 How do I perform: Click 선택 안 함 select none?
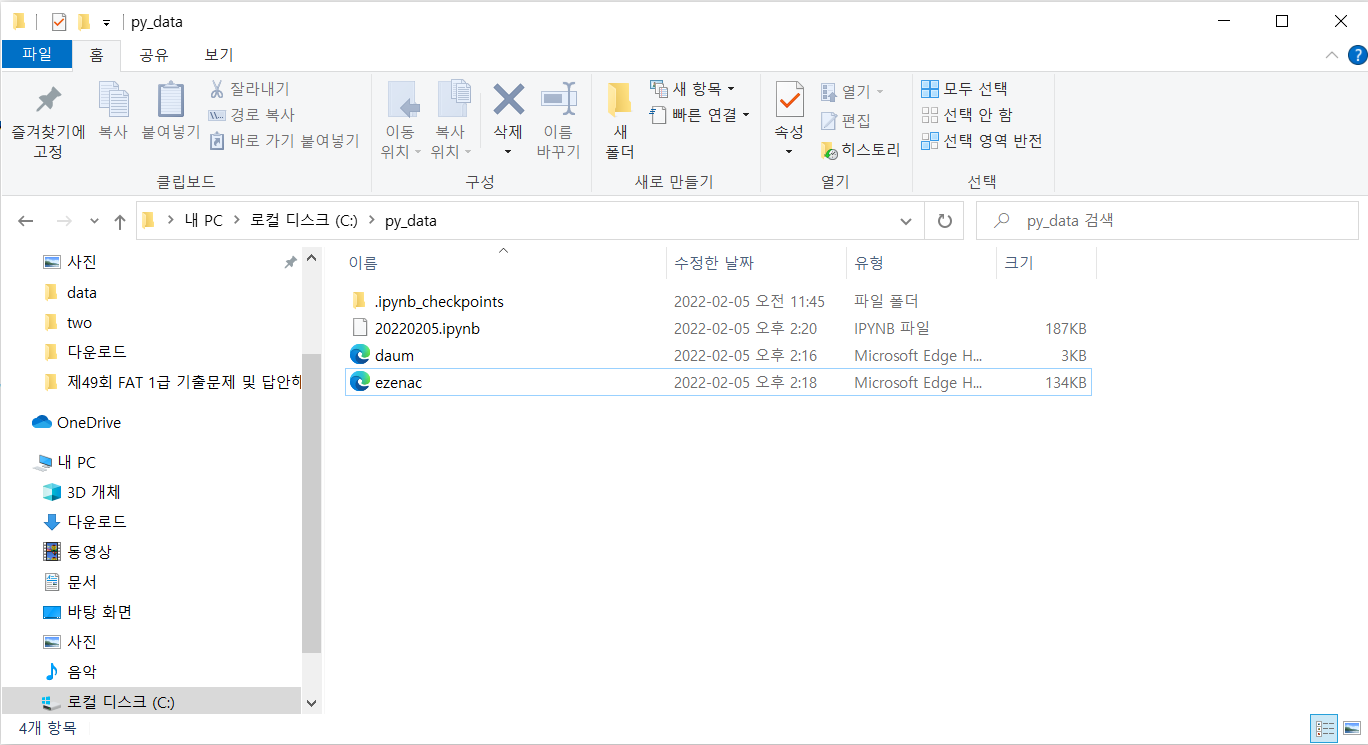coord(966,115)
